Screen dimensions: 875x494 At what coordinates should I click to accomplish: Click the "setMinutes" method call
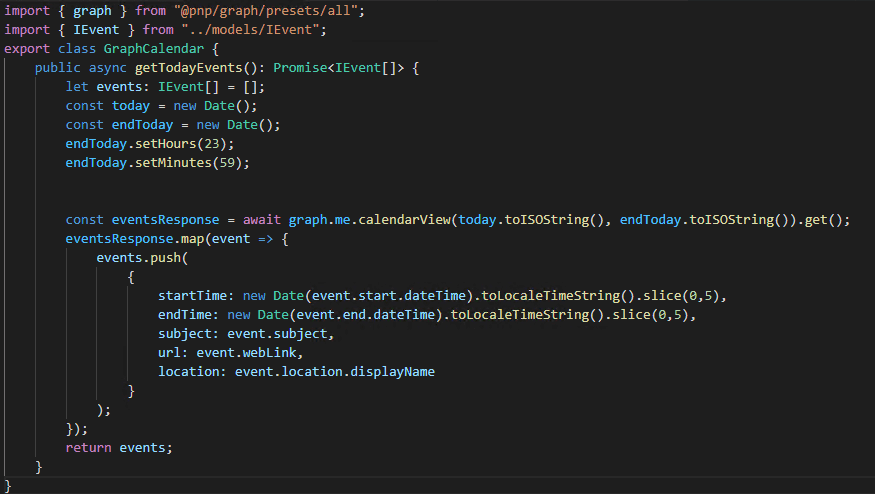click(174, 162)
